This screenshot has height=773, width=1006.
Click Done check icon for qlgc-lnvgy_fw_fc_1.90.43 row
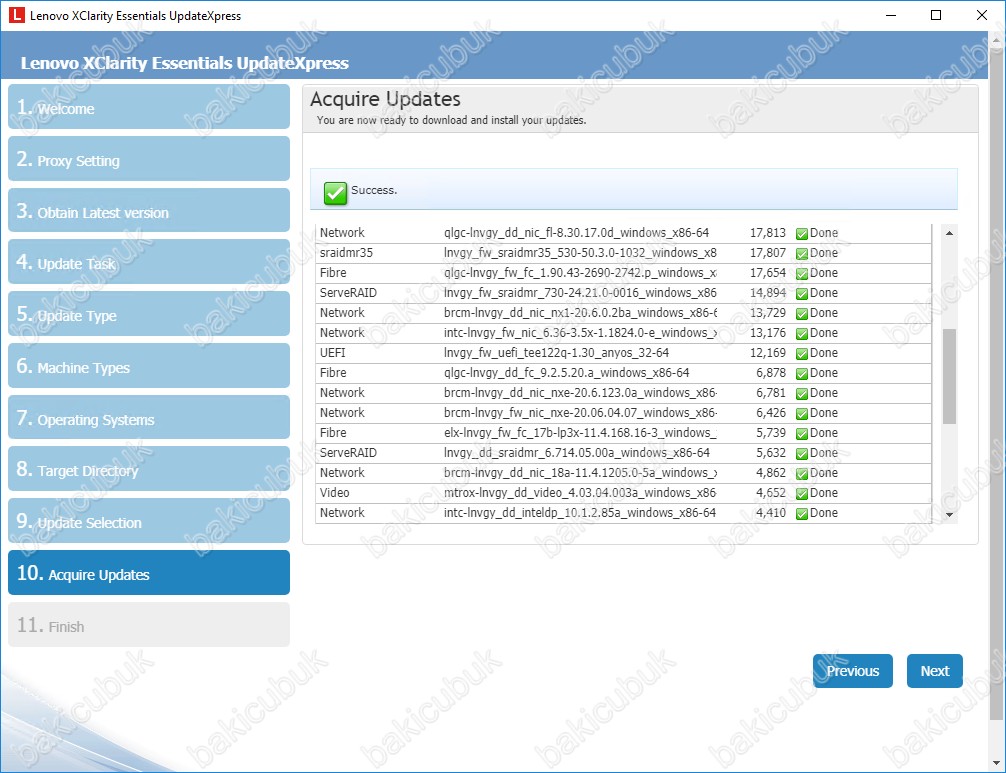pos(801,273)
